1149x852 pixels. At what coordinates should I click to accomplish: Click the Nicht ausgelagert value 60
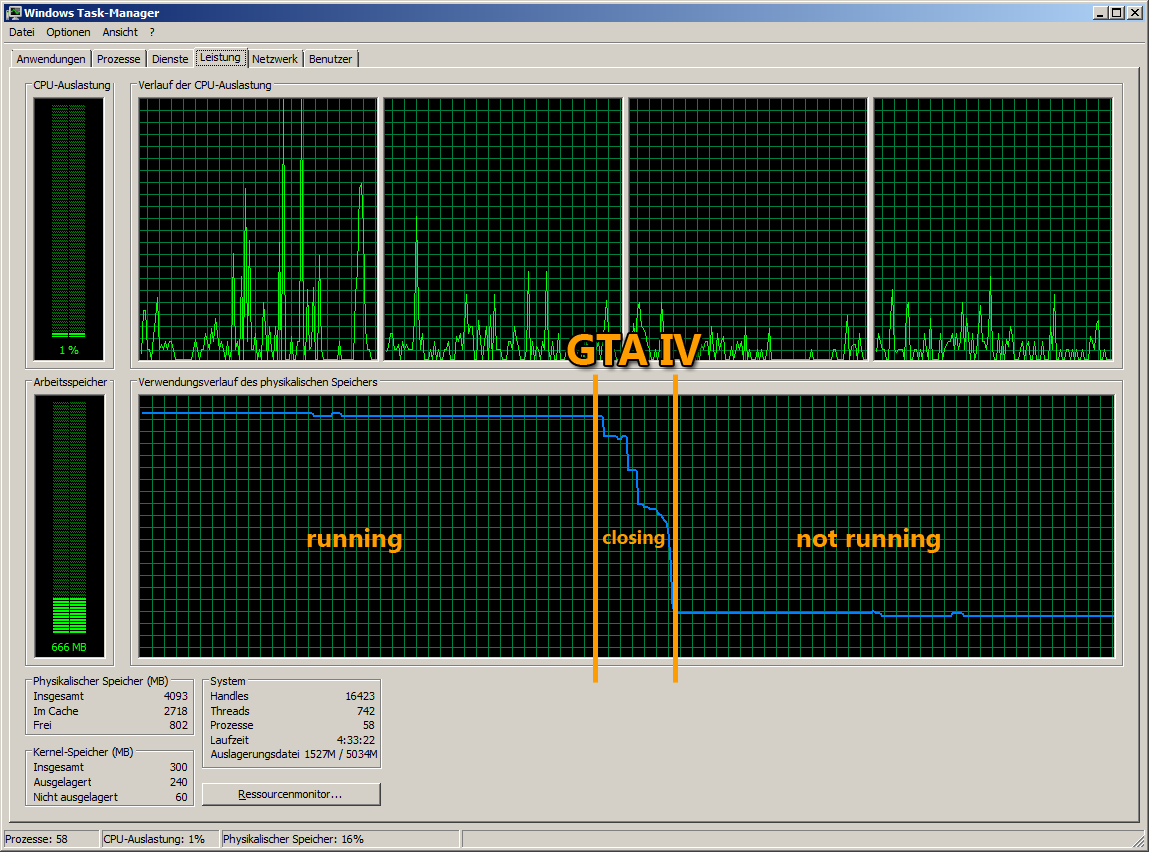(182, 797)
